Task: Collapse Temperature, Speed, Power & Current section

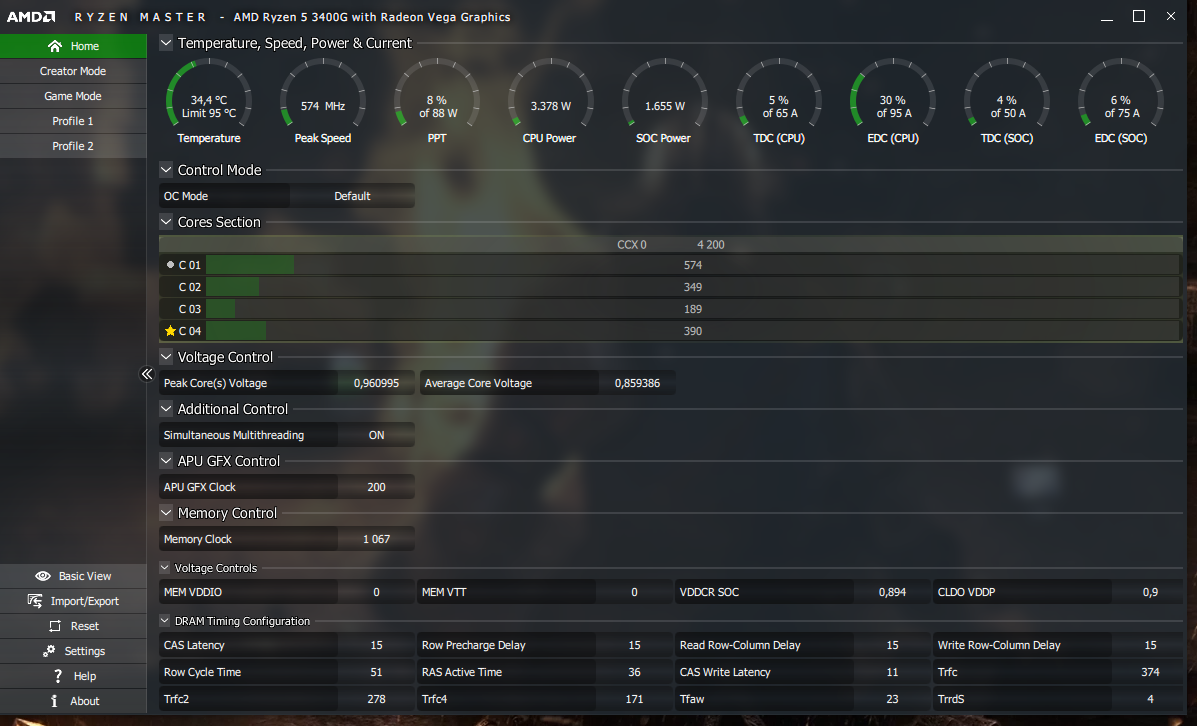Action: (x=166, y=43)
